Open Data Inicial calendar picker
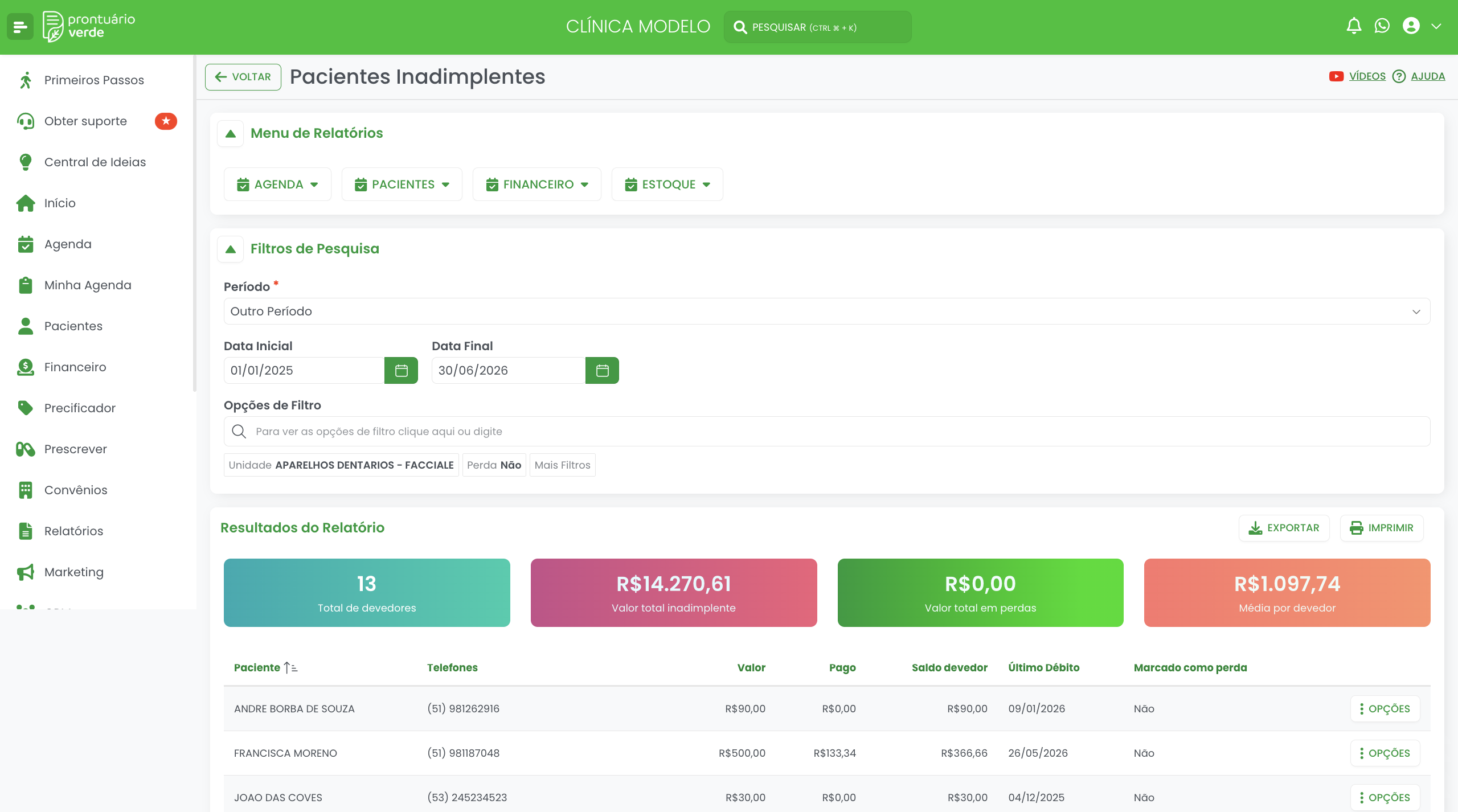This screenshot has width=1458, height=812. (x=401, y=371)
